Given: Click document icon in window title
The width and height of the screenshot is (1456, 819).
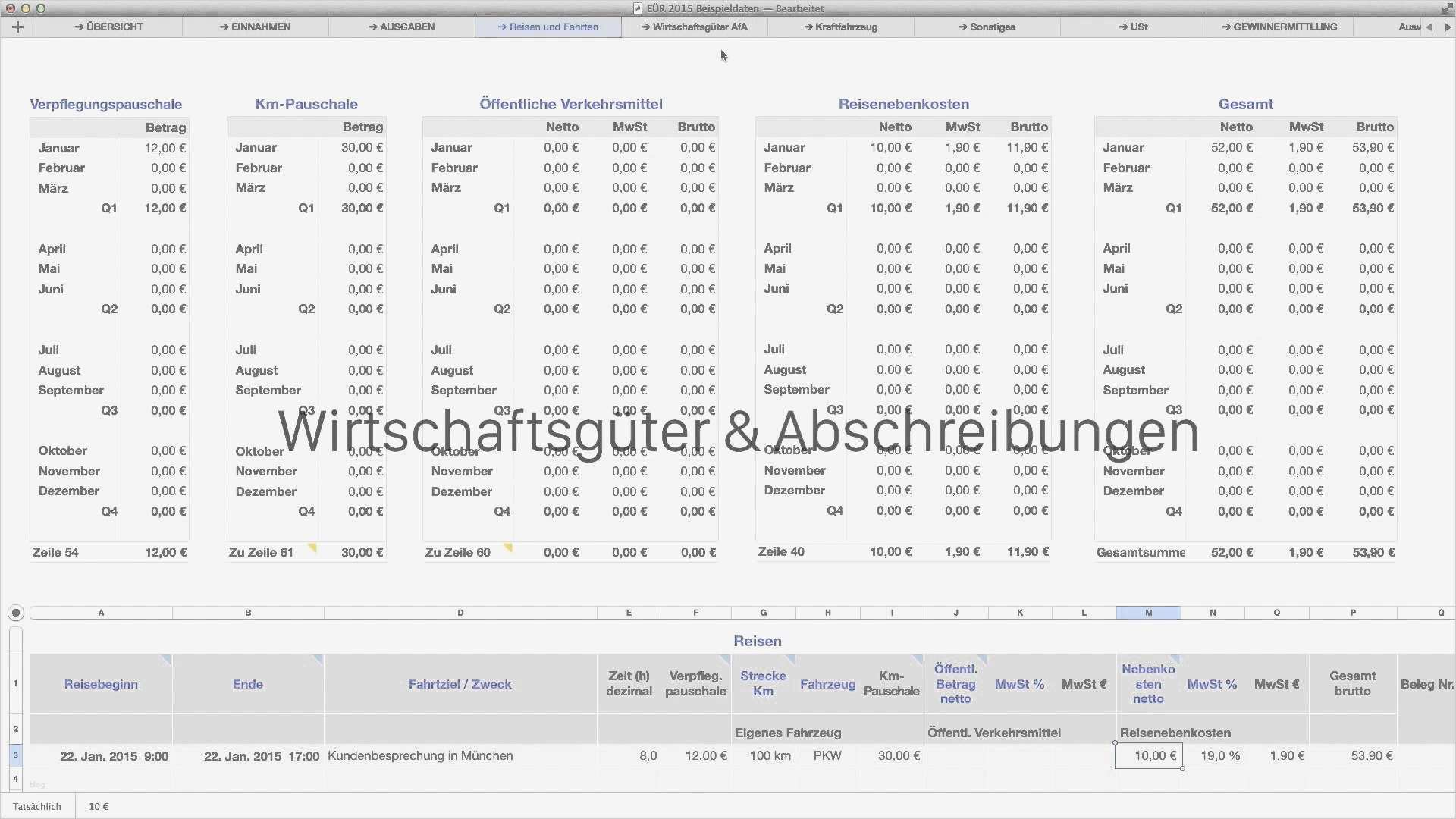Looking at the screenshot, I should click(638, 8).
